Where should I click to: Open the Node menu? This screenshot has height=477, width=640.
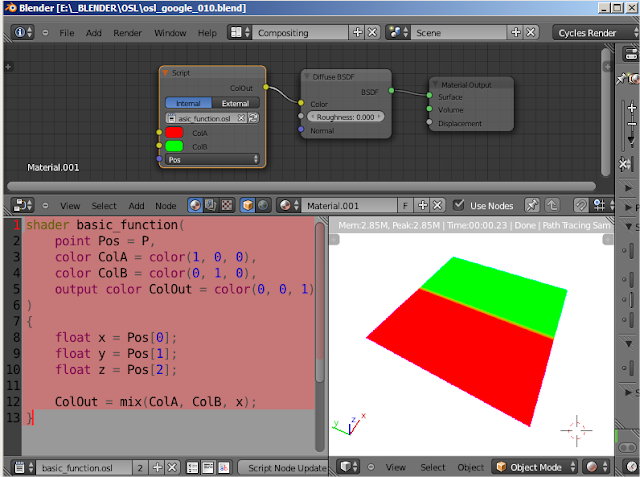pos(165,206)
